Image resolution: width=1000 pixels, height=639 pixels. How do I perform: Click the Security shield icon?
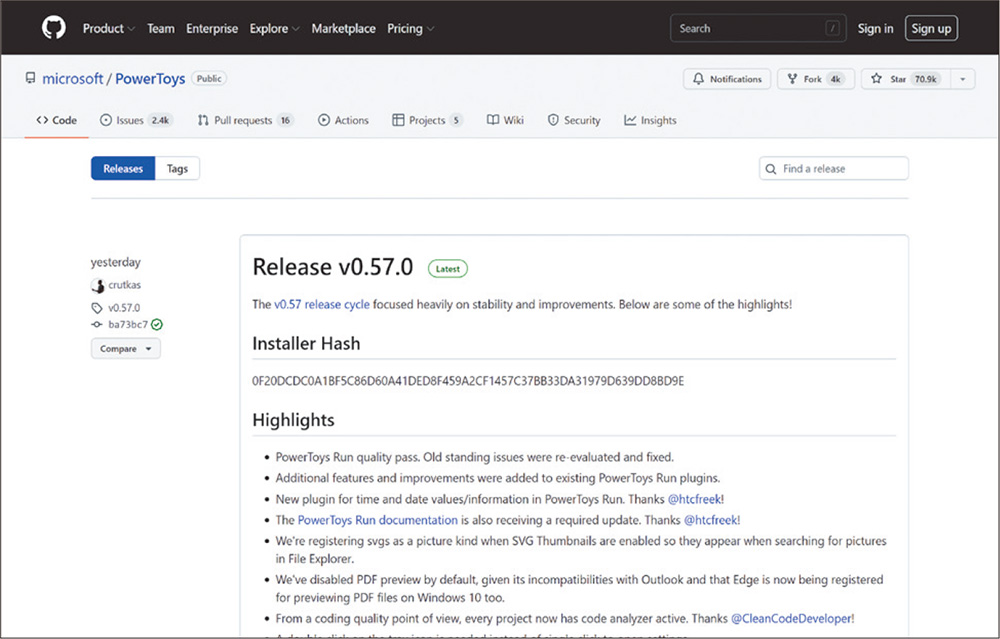tap(553, 120)
